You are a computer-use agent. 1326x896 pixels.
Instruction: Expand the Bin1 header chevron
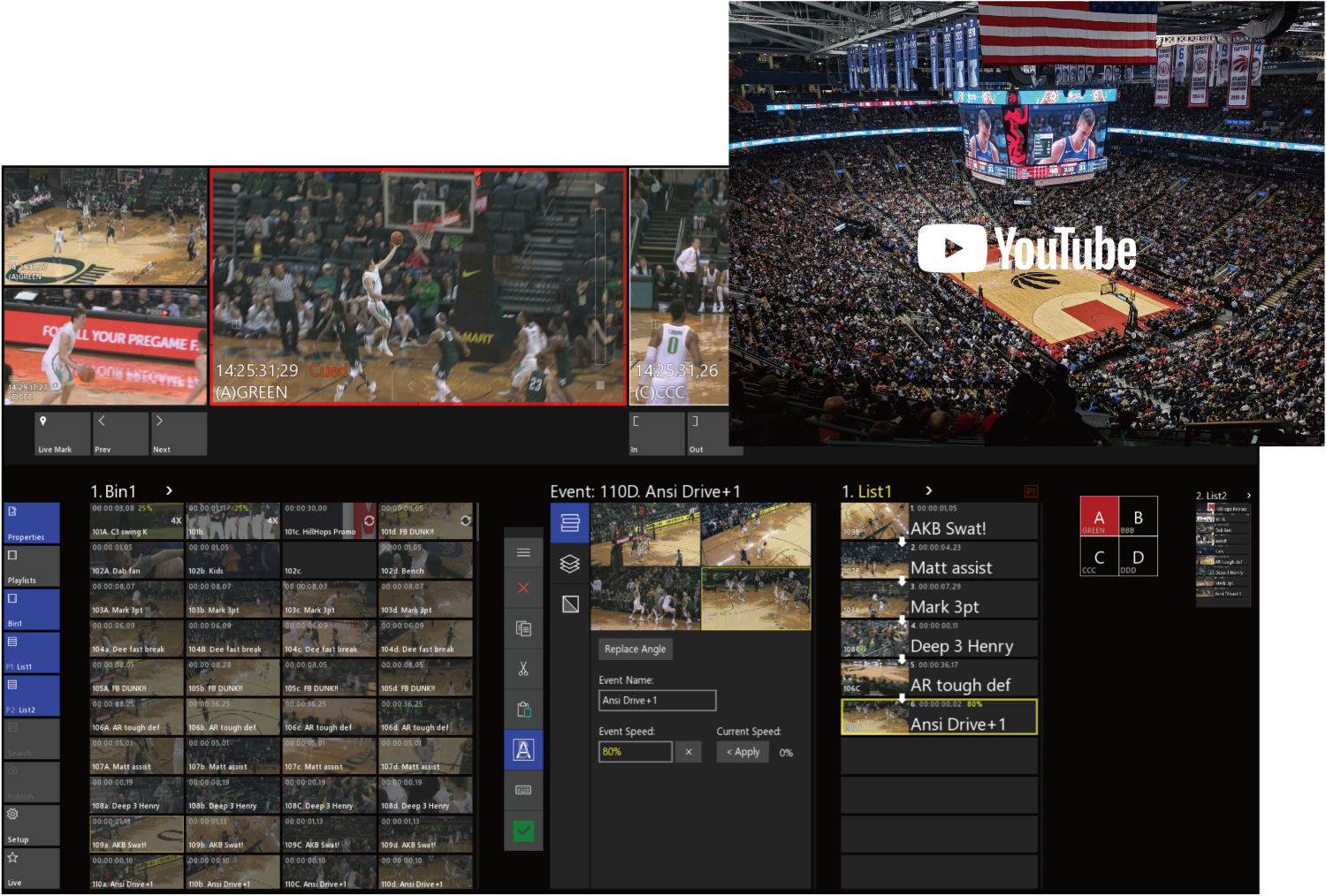point(169,490)
